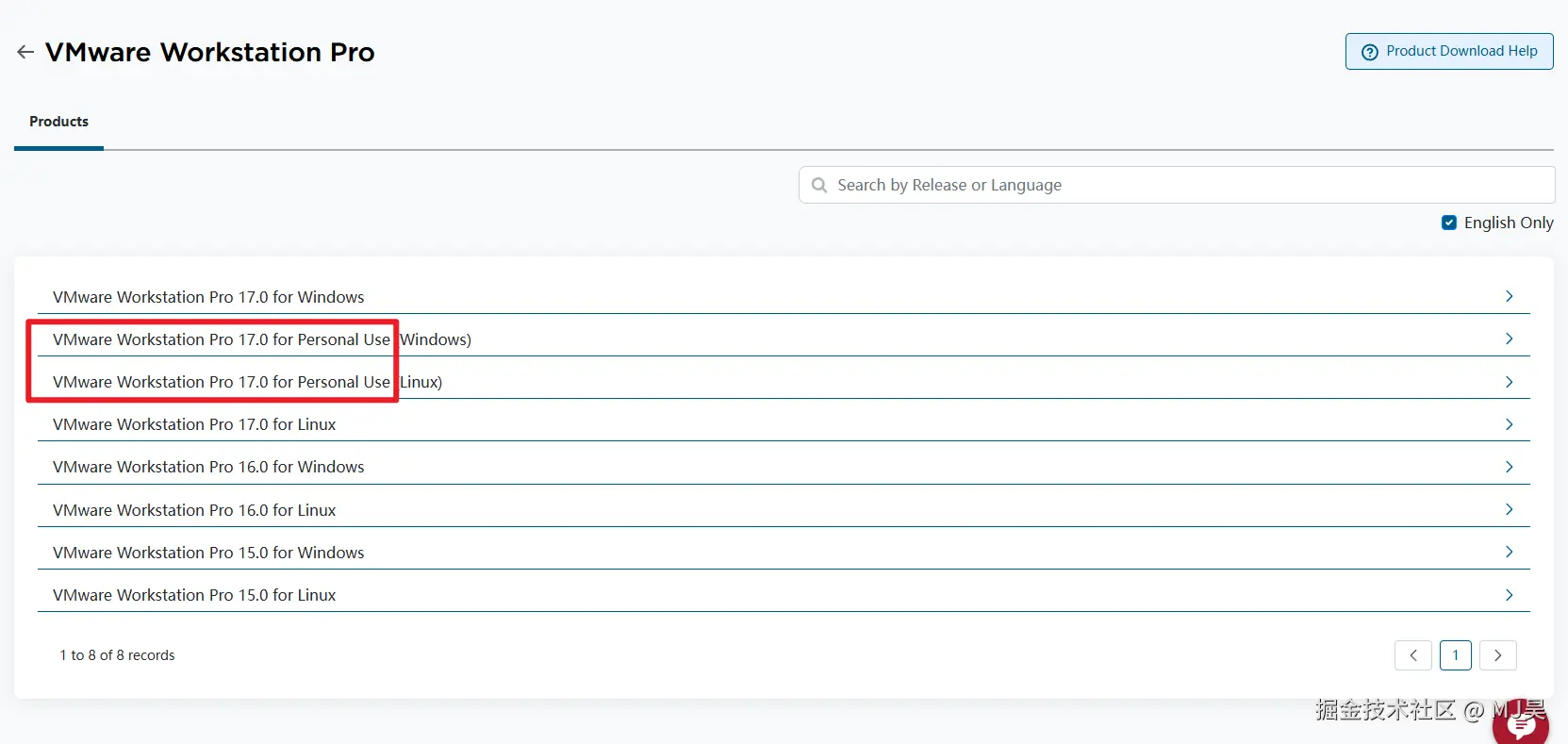Focus the Search by Release or Language field

pos(1177,185)
